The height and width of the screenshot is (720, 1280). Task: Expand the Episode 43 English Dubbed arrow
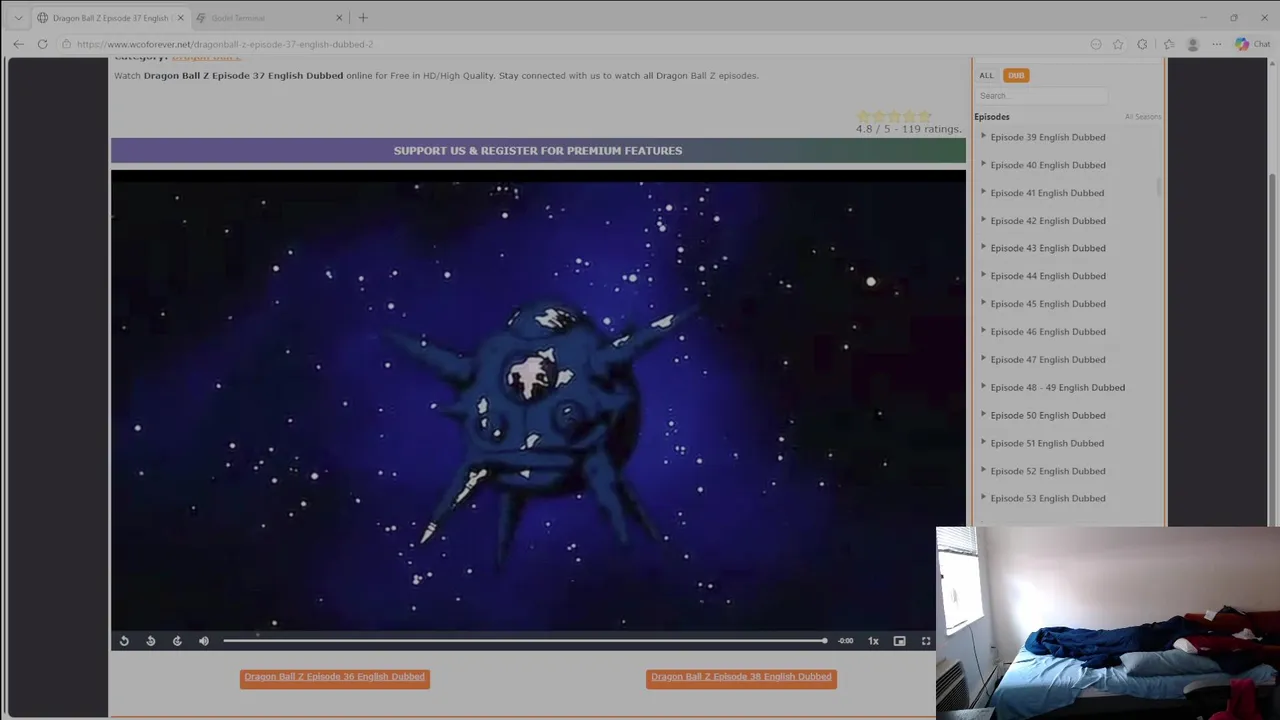983,247
